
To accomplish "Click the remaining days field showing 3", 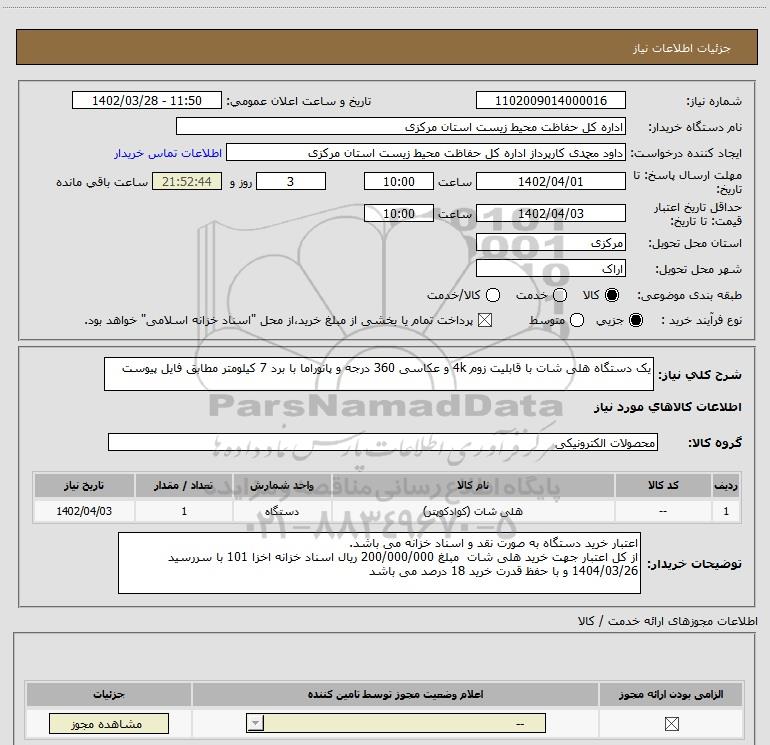I will [x=291, y=181].
